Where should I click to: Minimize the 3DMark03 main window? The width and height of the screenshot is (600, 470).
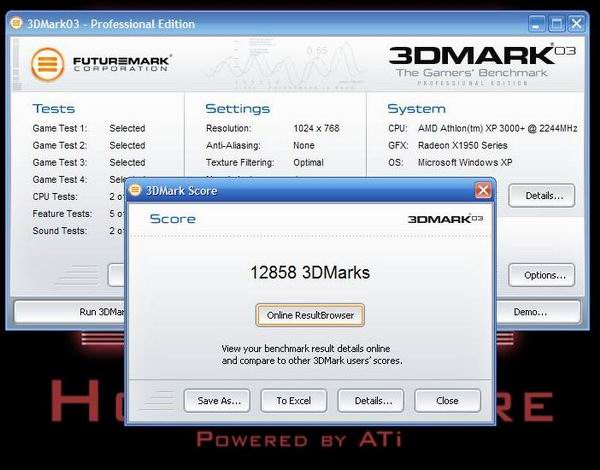coord(536,24)
